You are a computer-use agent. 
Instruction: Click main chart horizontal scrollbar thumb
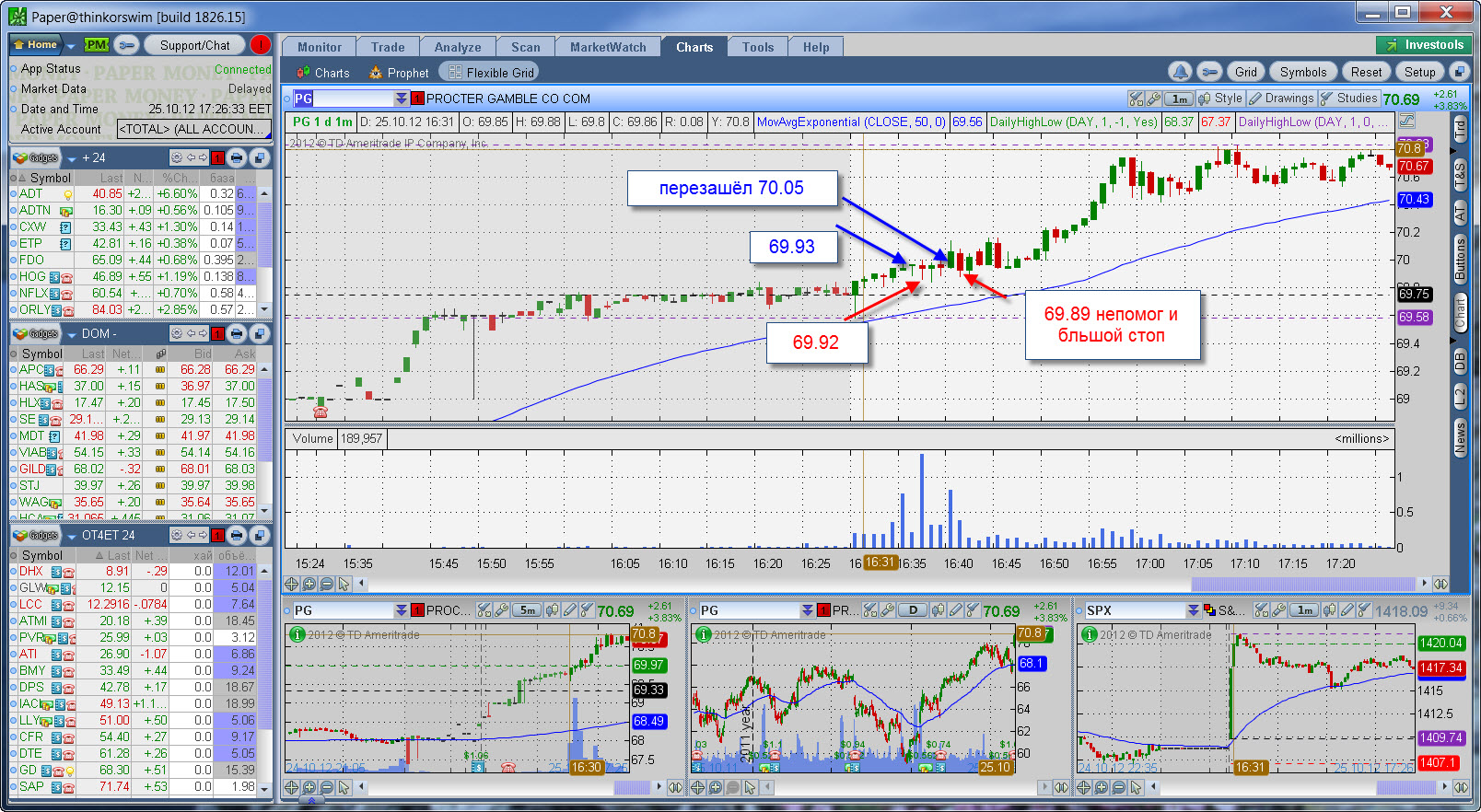pos(1303,584)
